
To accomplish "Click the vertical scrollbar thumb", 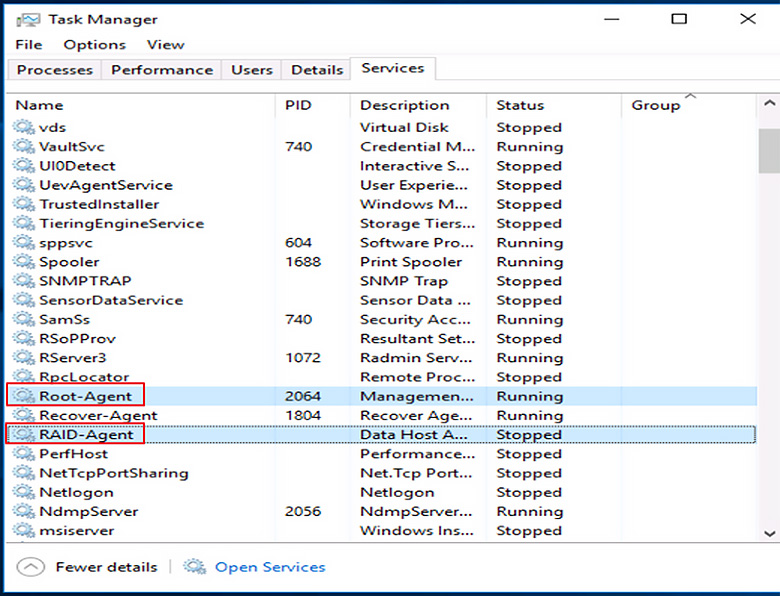I will [x=769, y=151].
